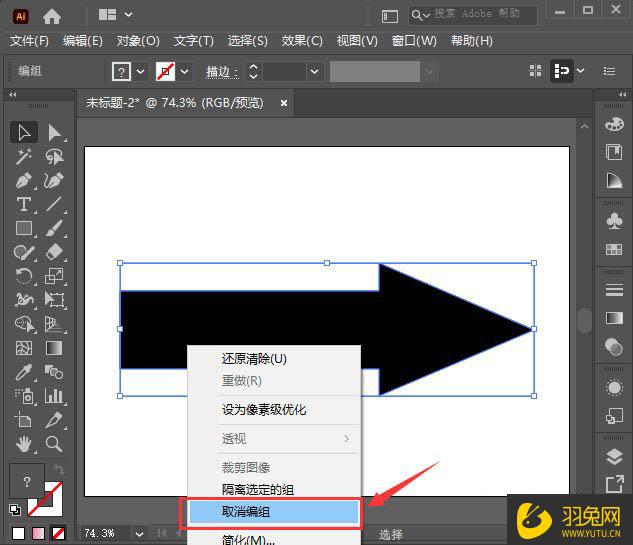This screenshot has height=545, width=633.
Task: Click the stroke swatch in control bar
Action: click(x=166, y=72)
